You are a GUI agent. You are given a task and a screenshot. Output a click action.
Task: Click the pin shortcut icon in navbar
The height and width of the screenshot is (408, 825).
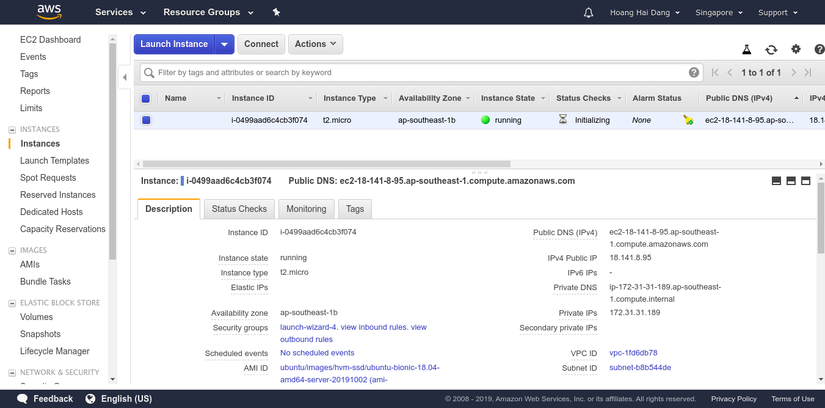point(276,13)
